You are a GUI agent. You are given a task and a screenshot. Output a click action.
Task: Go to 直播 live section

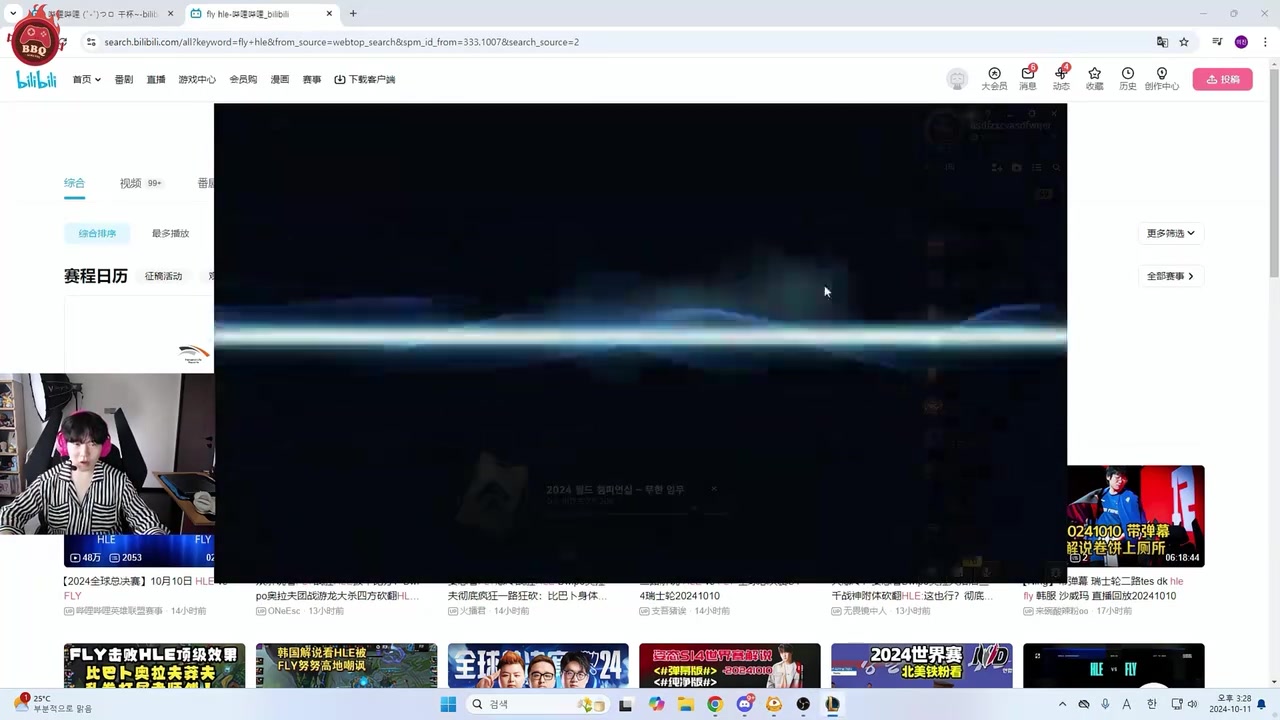pyautogui.click(x=155, y=79)
